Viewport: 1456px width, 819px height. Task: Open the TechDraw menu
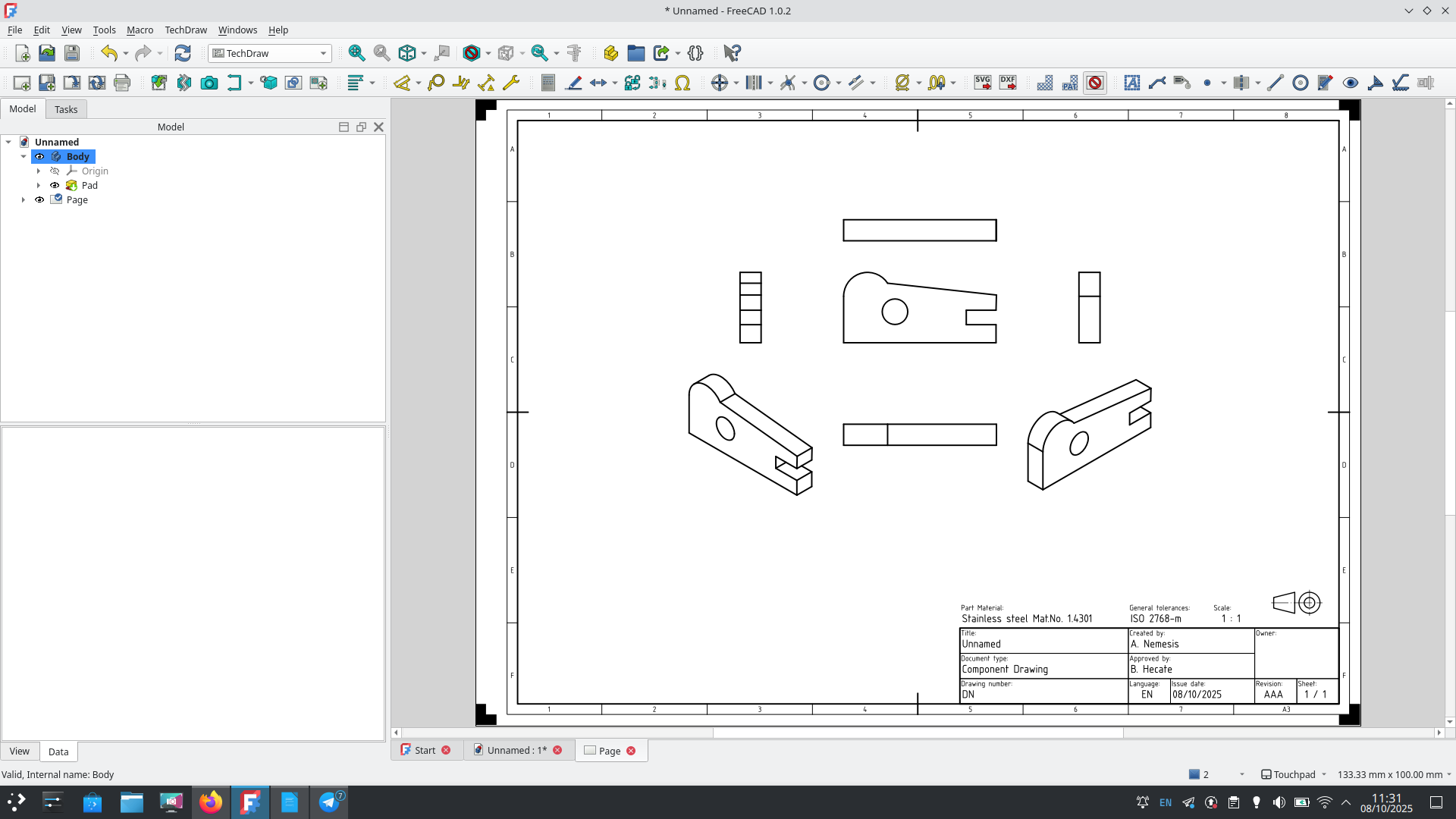[x=186, y=30]
